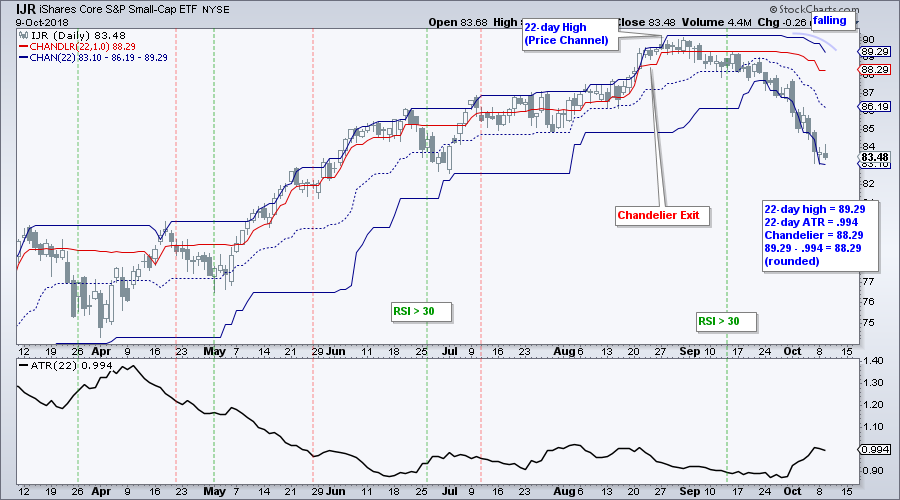
Task: Click Sep on the price panel date axis
Action: tap(689, 351)
